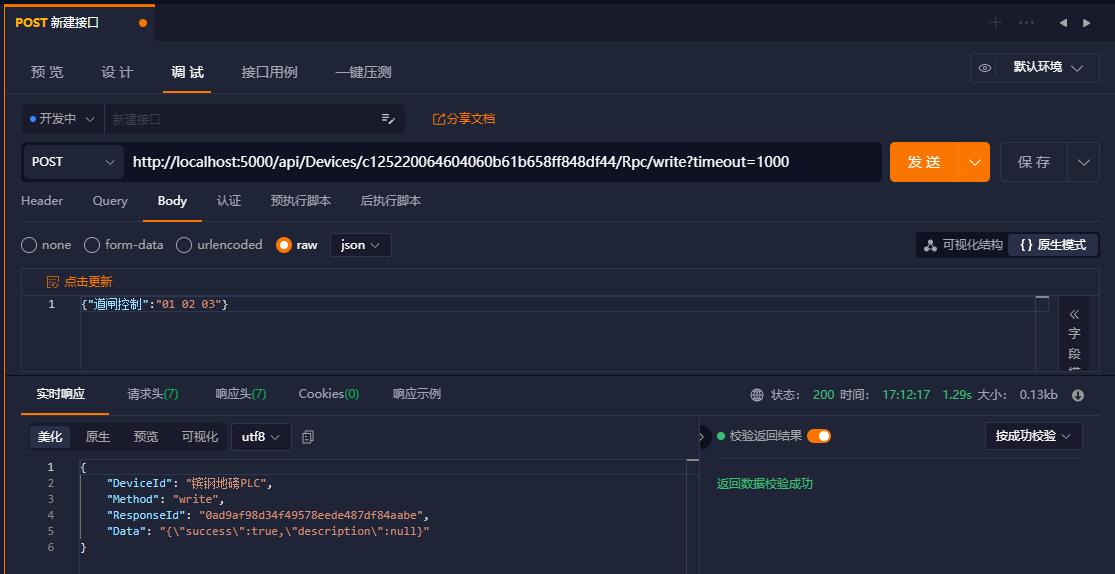This screenshot has width=1115, height=574.
Task: Select the form-data body type
Action: point(92,245)
